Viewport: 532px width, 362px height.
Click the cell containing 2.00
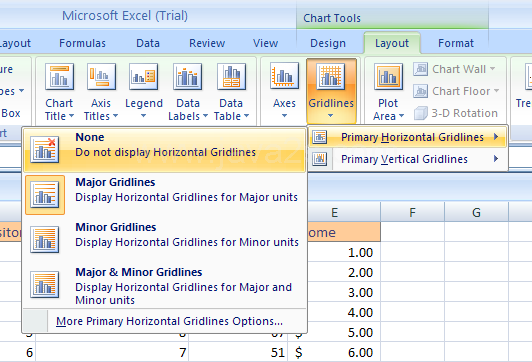pos(344,272)
